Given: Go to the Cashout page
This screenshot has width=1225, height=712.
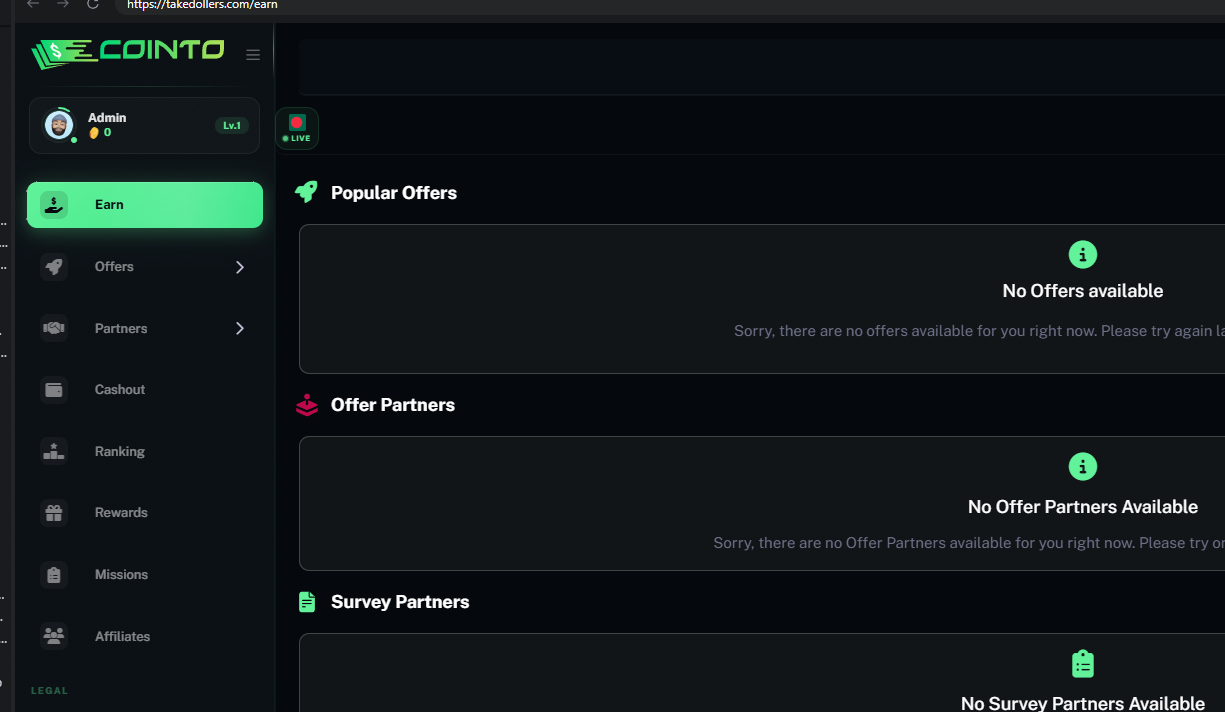Looking at the screenshot, I should pyautogui.click(x=120, y=390).
